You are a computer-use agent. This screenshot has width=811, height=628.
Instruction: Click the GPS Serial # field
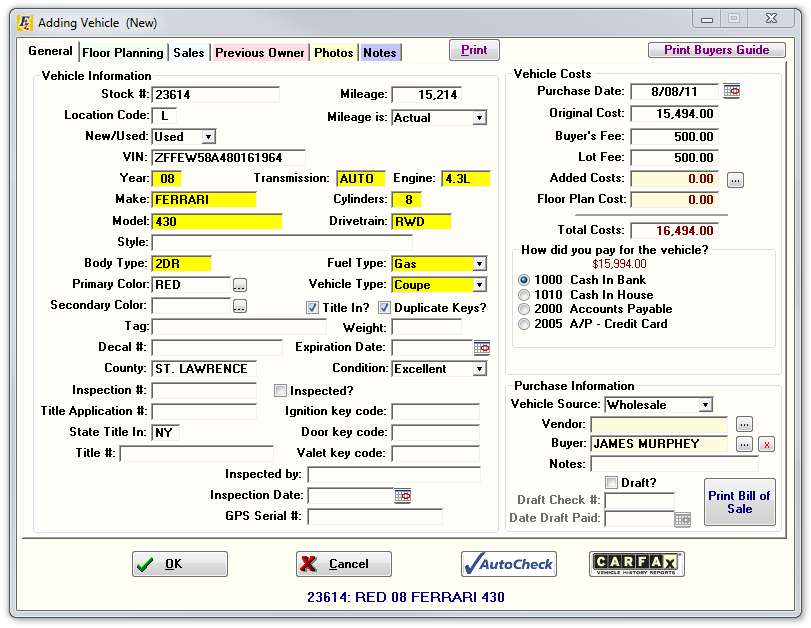375,516
